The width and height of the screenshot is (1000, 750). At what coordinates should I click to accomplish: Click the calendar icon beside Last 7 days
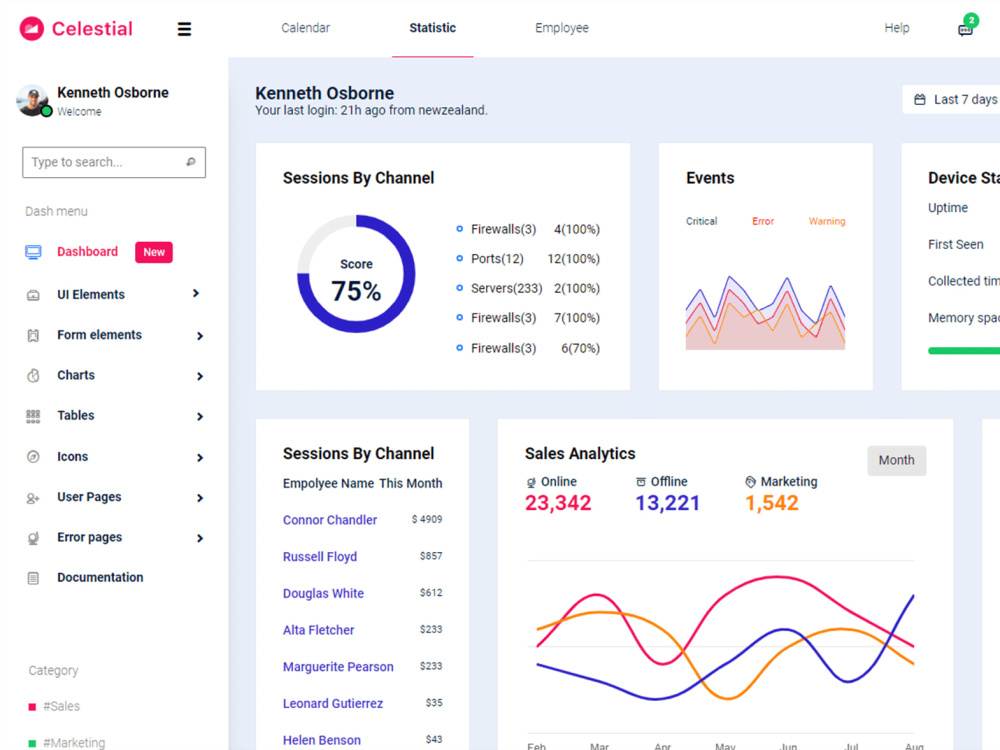click(x=920, y=99)
